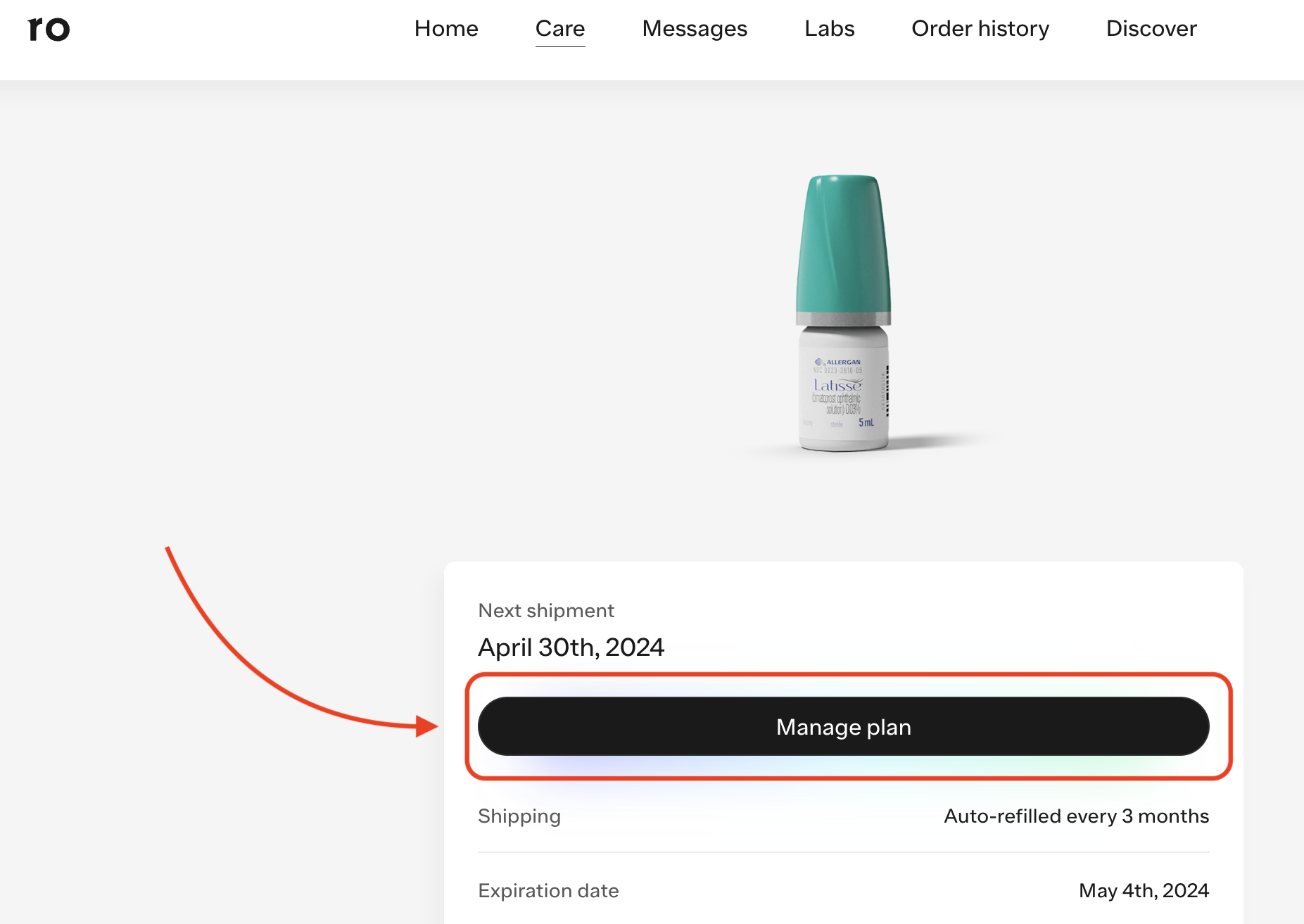Click the 'Shipping' label
The image size is (1304, 924).
(519, 816)
